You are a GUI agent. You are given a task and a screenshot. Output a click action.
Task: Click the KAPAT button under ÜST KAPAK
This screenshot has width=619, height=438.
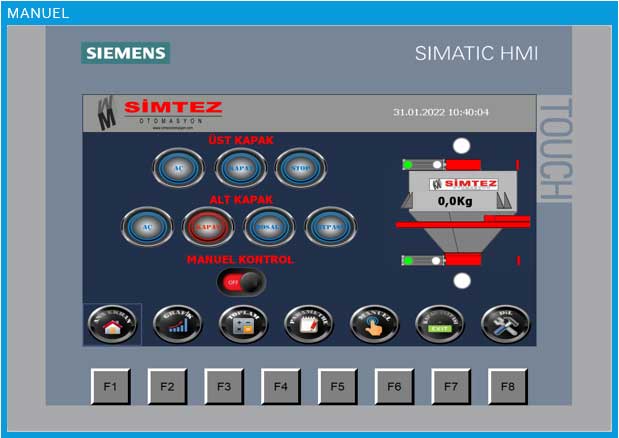click(x=241, y=168)
